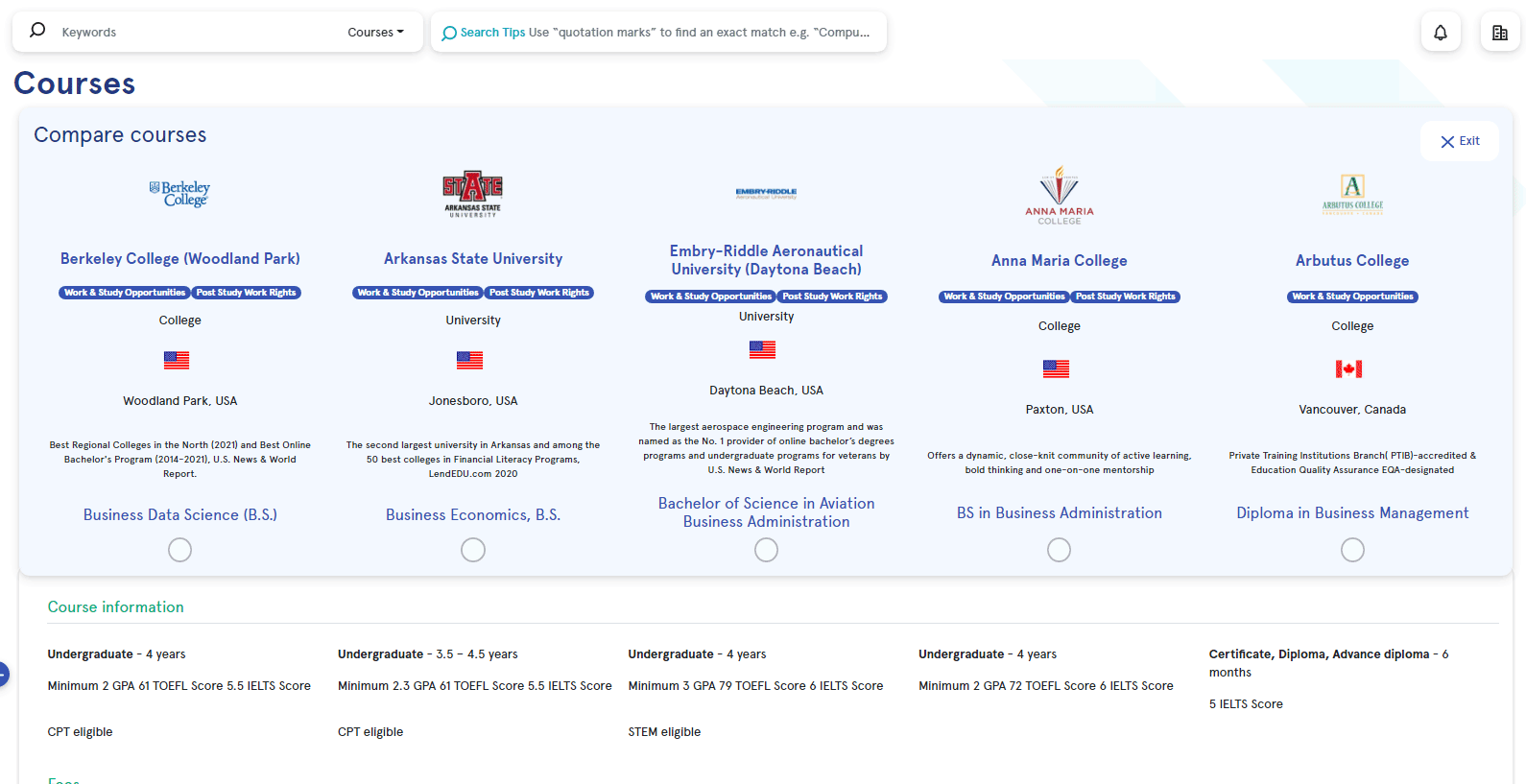
Task: Click Berkeley's Post Study Work Rights tag
Action: tap(247, 293)
